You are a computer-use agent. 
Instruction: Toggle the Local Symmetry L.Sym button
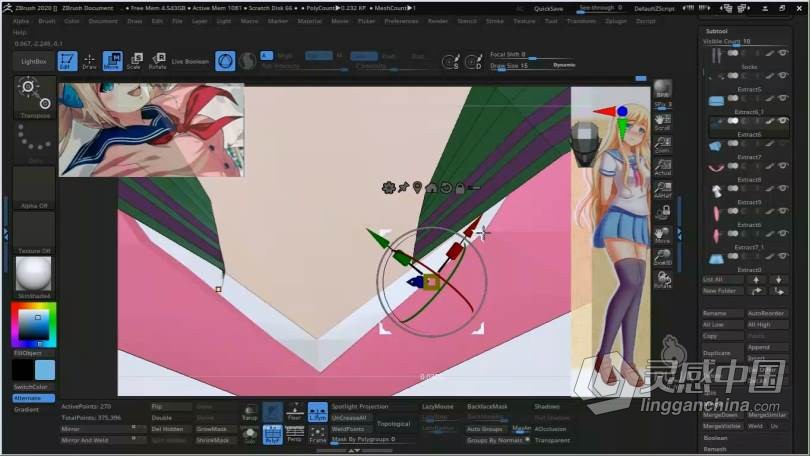[318, 412]
